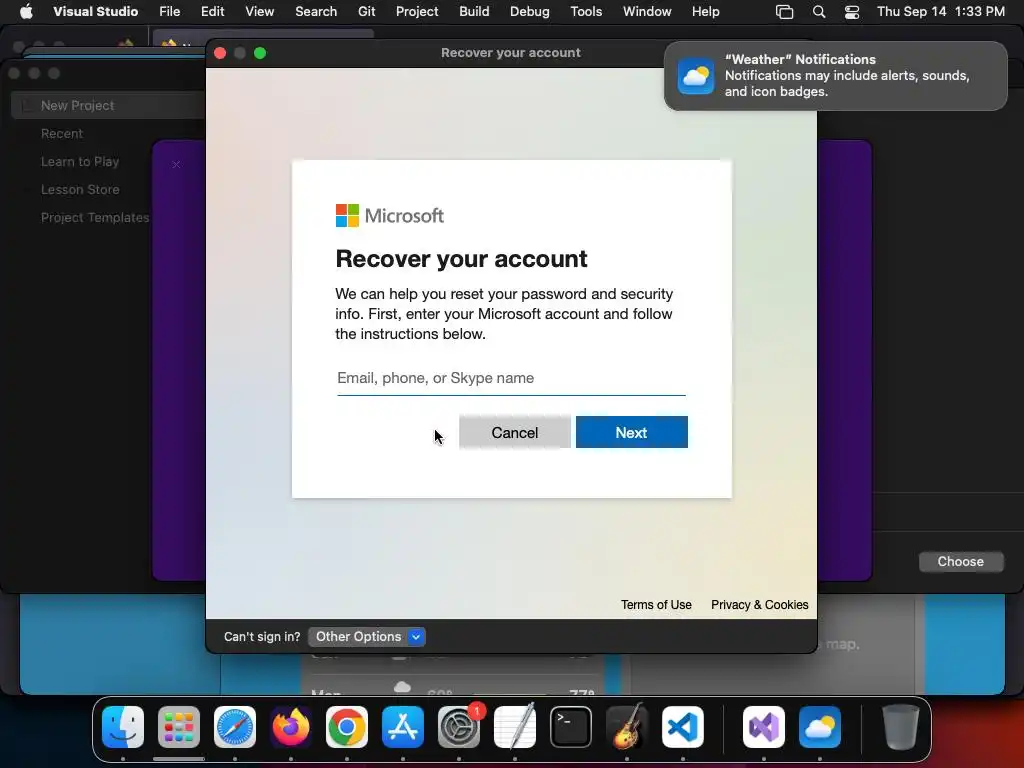
Task: Click the Recover your account heading
Action: pos(461,259)
